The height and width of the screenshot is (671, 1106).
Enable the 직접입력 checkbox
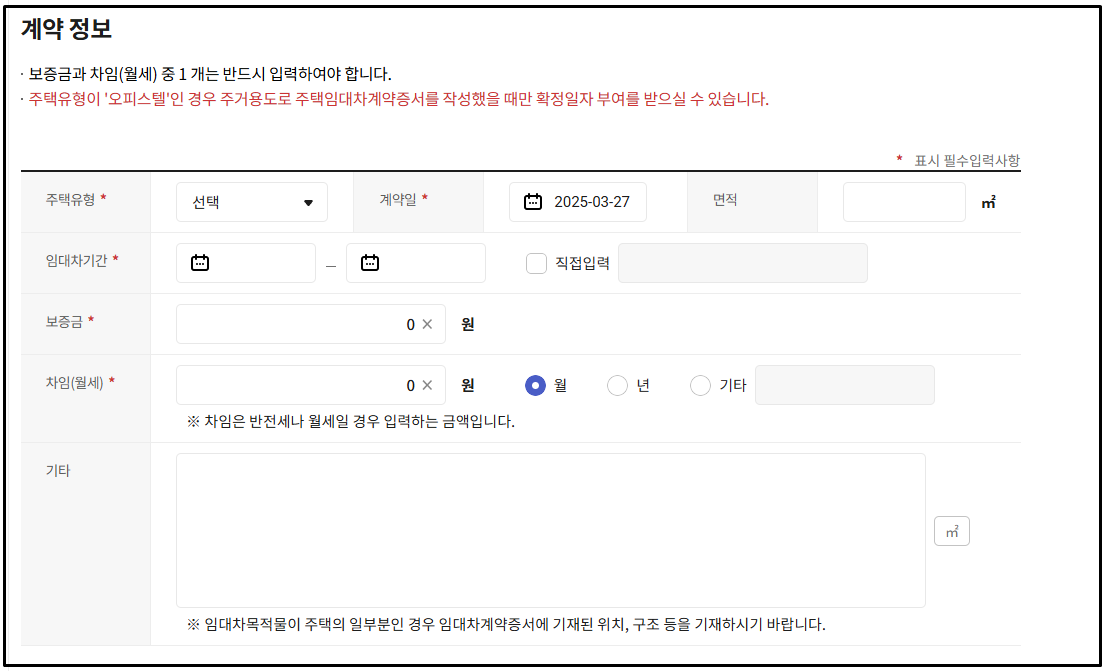(536, 262)
